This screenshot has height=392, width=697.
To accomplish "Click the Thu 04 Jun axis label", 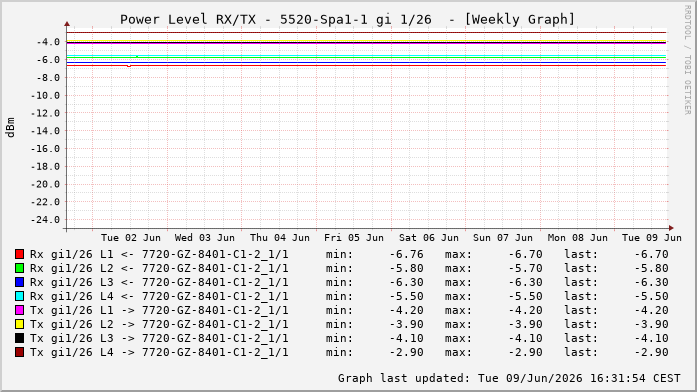I will click(x=280, y=238).
